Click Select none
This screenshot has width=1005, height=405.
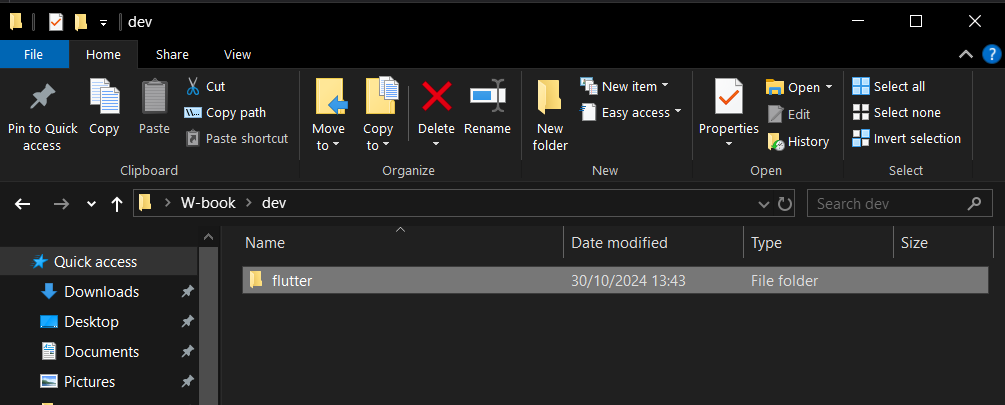click(897, 112)
